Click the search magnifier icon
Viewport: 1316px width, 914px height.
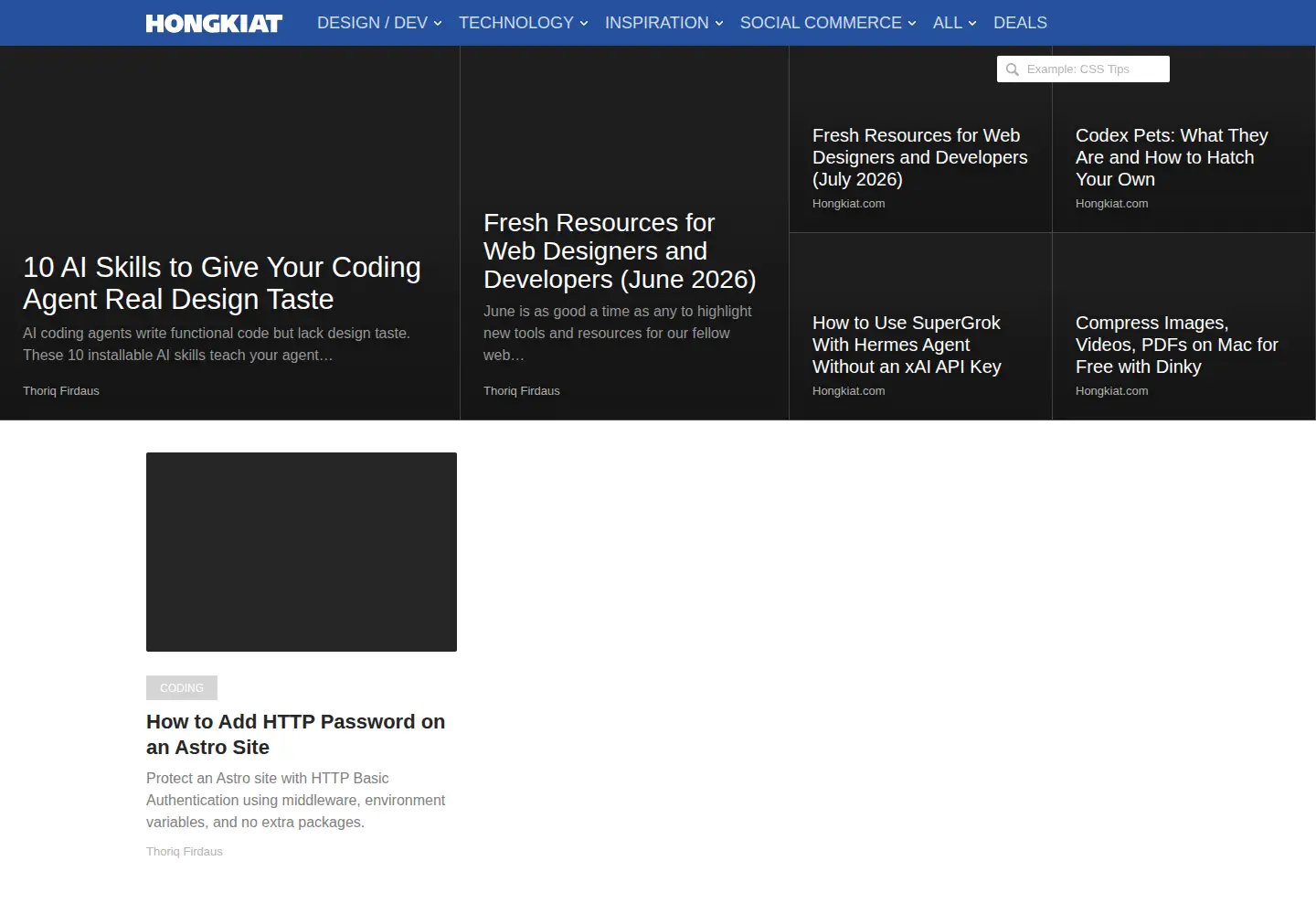1013,69
